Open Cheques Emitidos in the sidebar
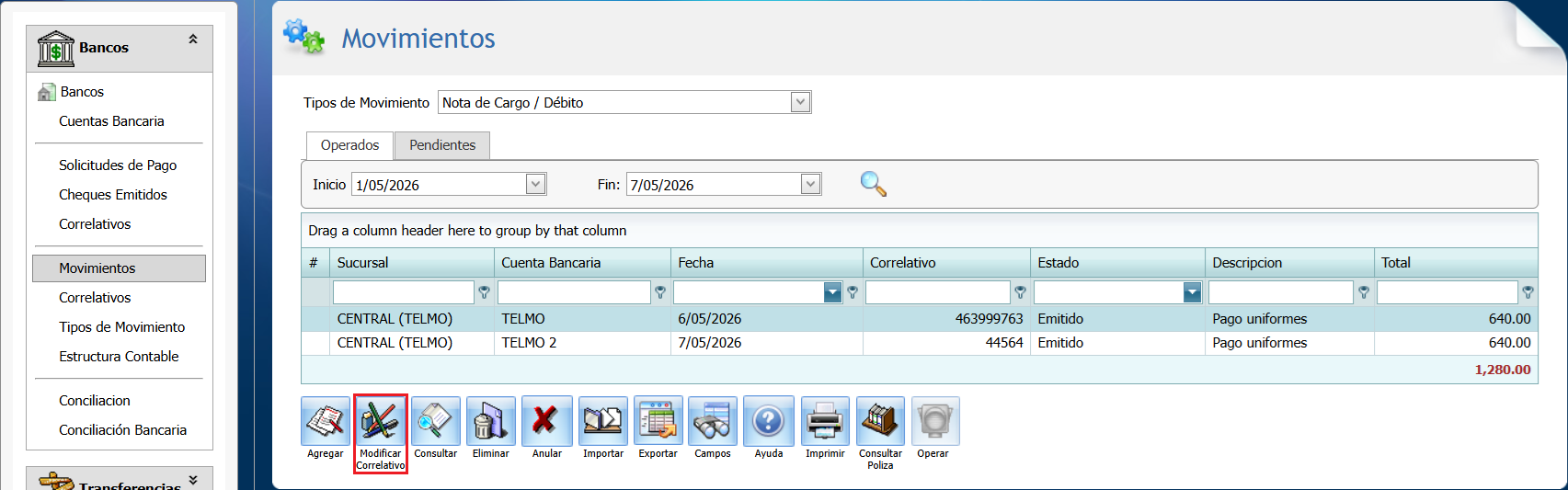The width and height of the screenshot is (1568, 490). tap(113, 195)
